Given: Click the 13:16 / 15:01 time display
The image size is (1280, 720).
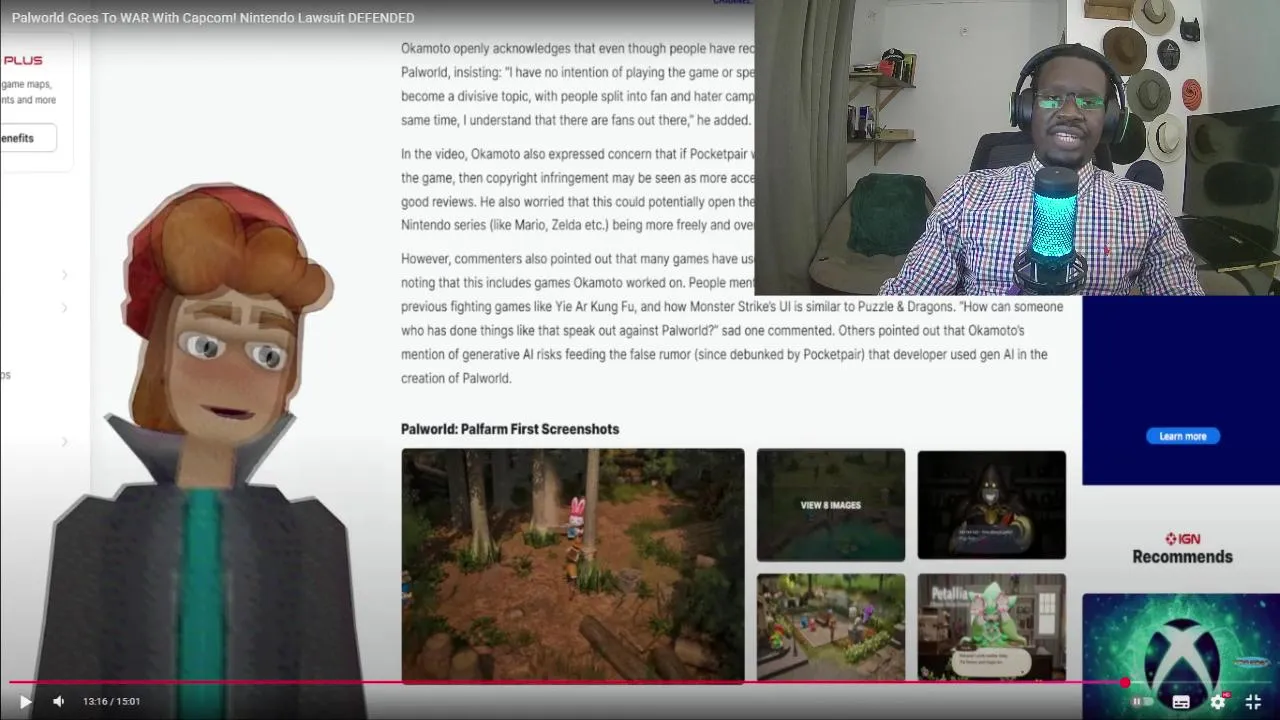Looking at the screenshot, I should coord(111,702).
